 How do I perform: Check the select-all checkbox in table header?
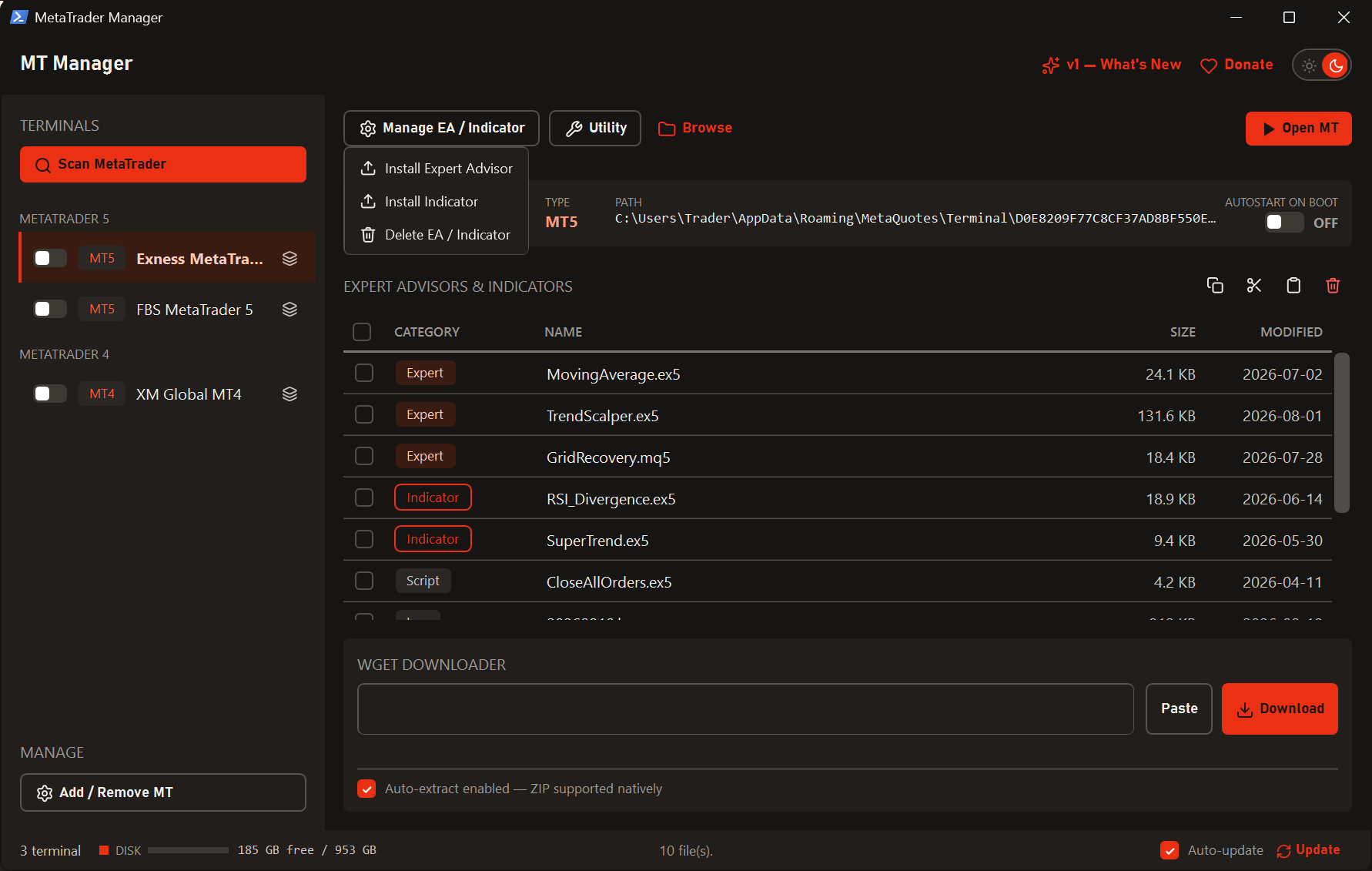(x=362, y=332)
